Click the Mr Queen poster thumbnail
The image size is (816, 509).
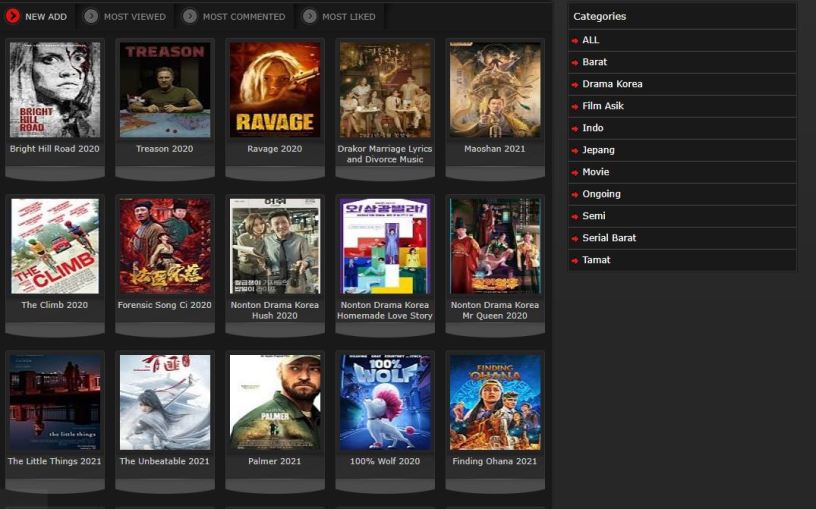tap(495, 246)
